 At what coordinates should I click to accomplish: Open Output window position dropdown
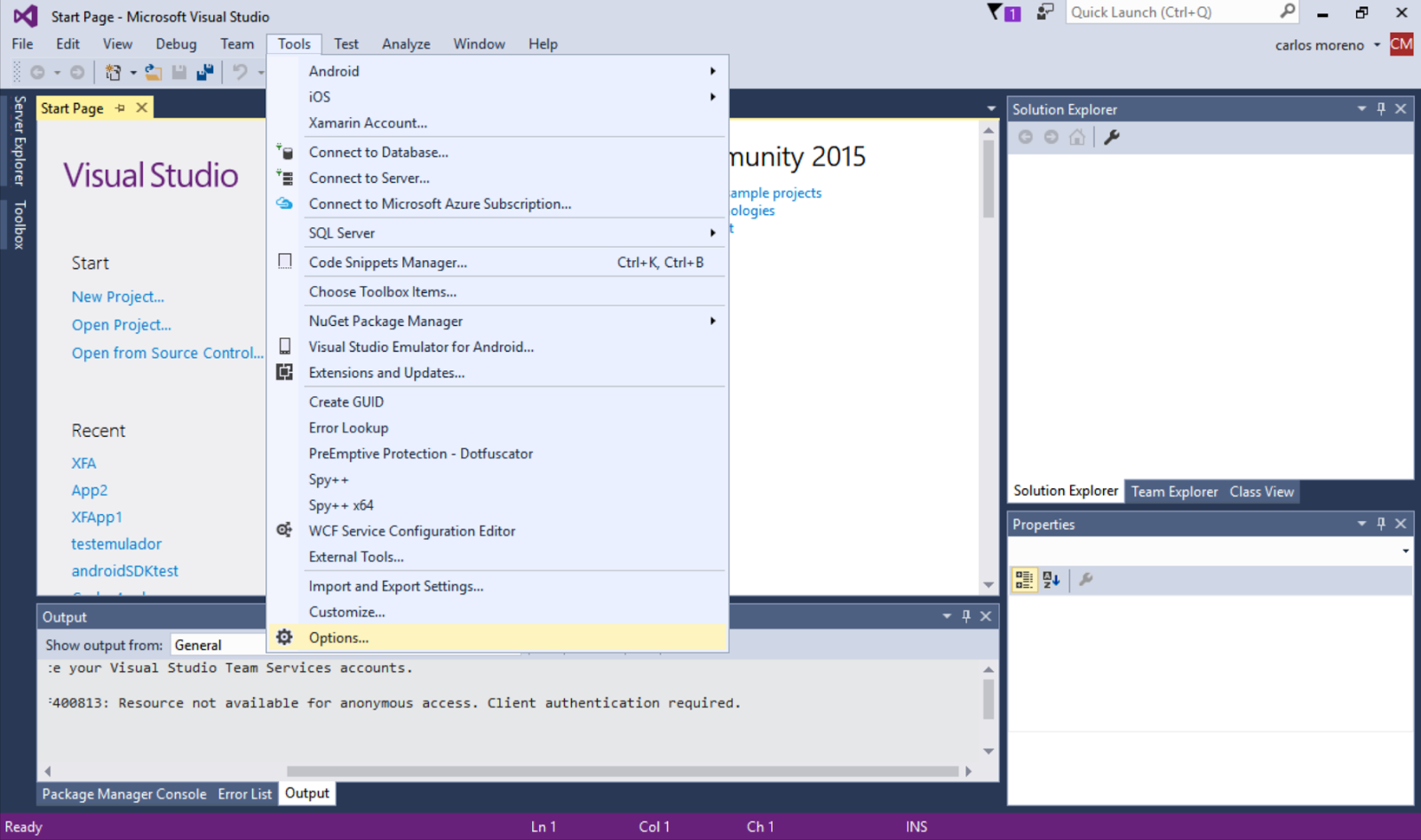click(x=947, y=616)
